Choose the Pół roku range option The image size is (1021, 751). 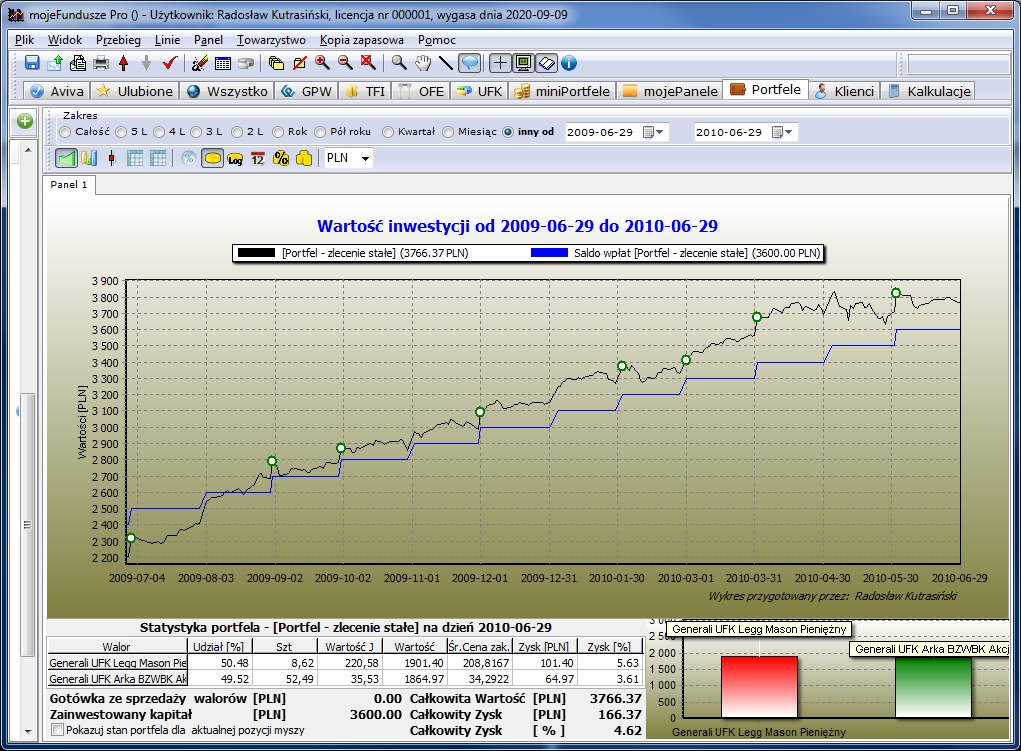pos(321,132)
